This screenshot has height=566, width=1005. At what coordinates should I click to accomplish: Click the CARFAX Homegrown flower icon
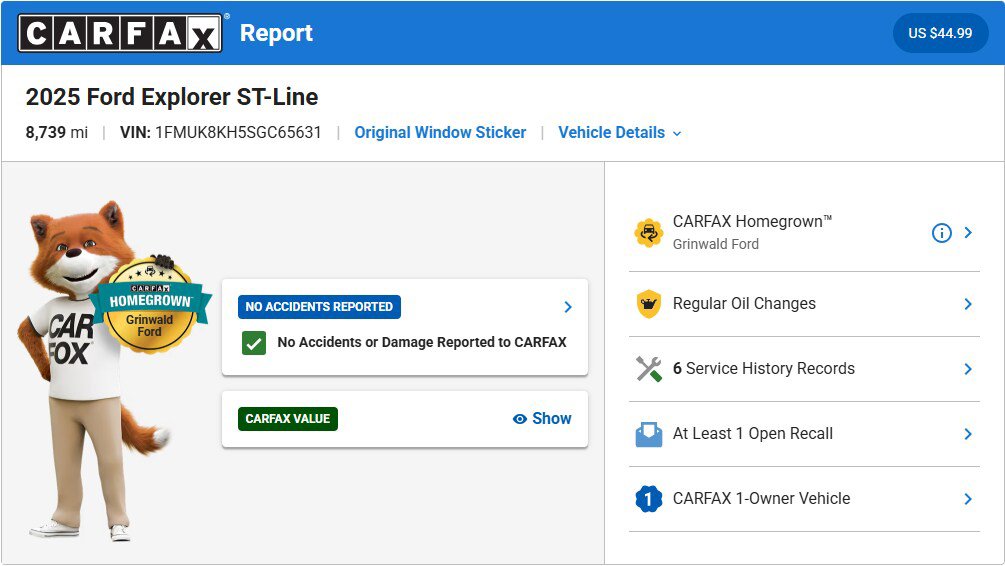649,232
